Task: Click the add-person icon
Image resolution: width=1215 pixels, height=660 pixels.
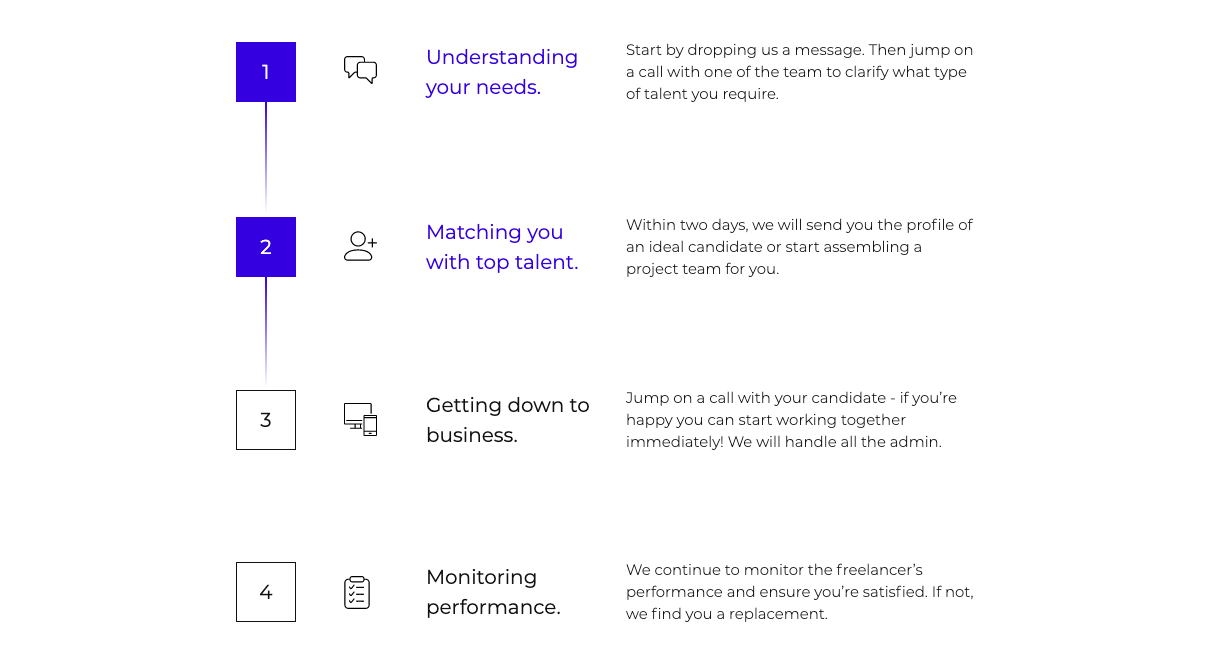Action: (360, 246)
